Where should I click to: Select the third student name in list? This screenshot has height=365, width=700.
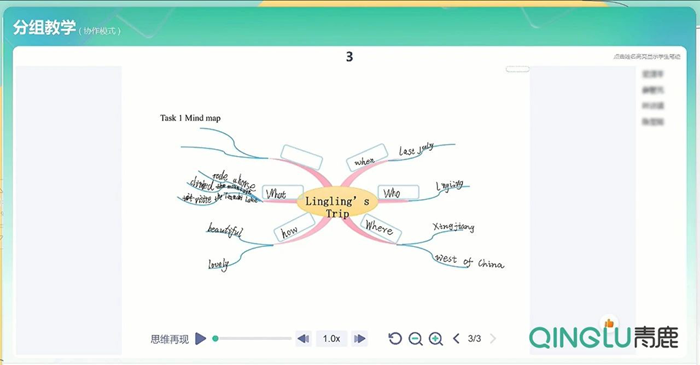[653, 106]
